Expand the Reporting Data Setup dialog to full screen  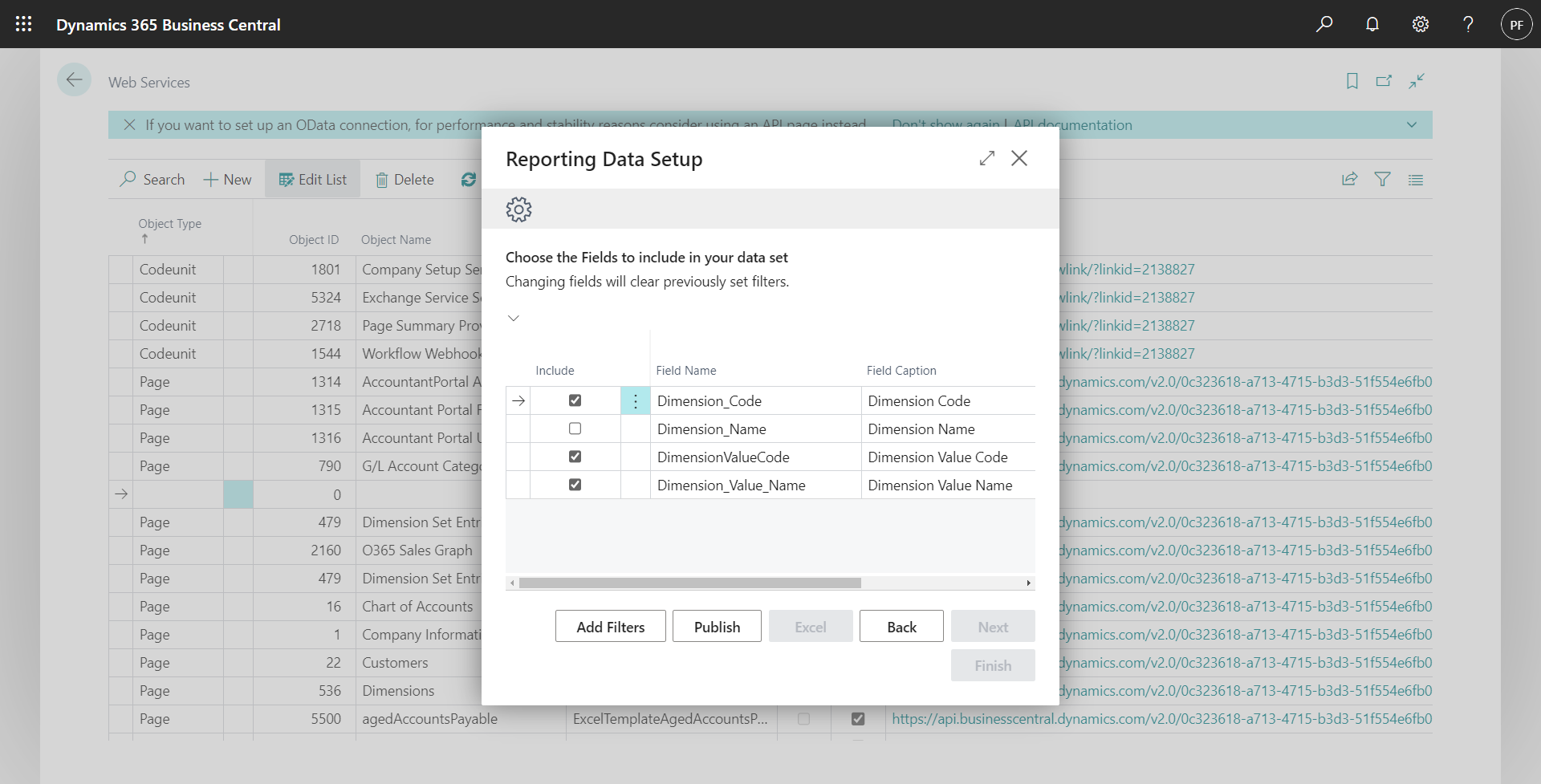(987, 158)
